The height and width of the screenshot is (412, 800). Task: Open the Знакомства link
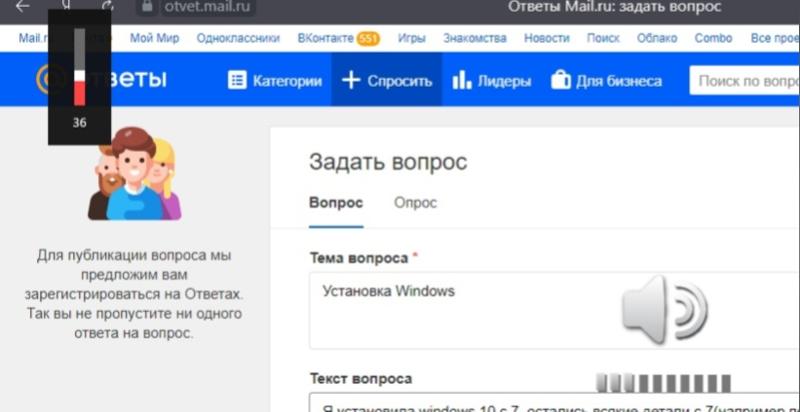click(475, 38)
